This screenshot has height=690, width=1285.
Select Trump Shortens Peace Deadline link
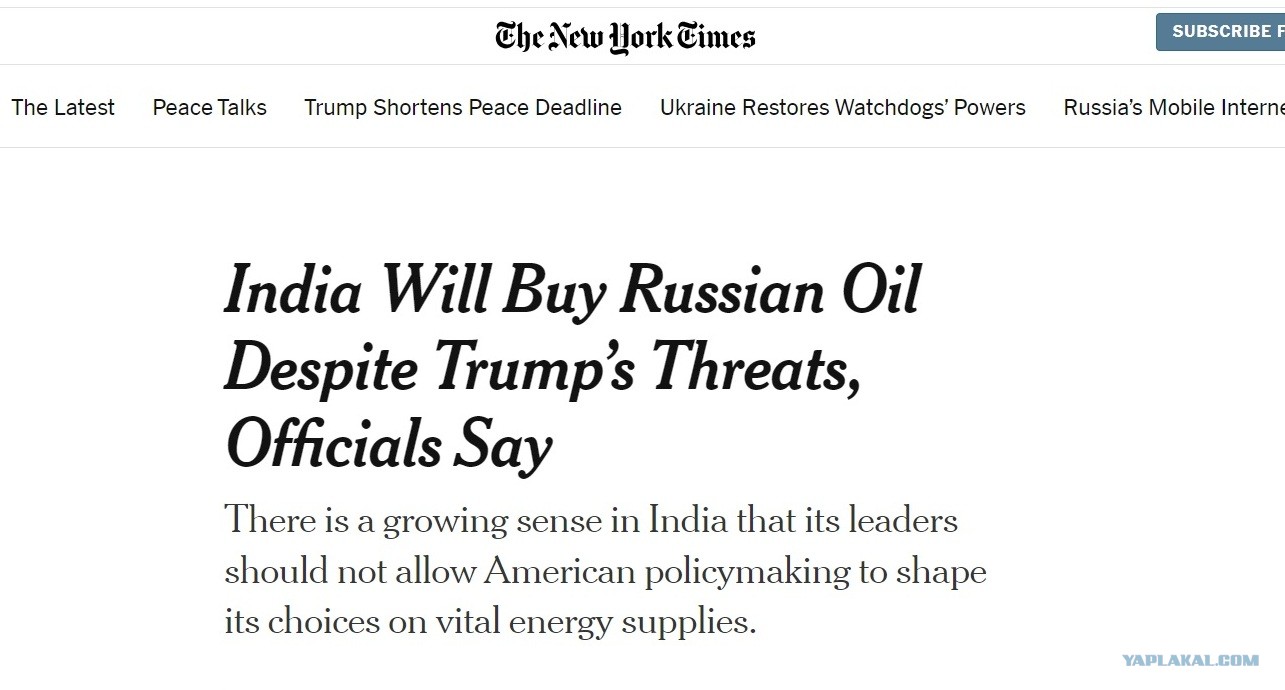click(x=463, y=107)
